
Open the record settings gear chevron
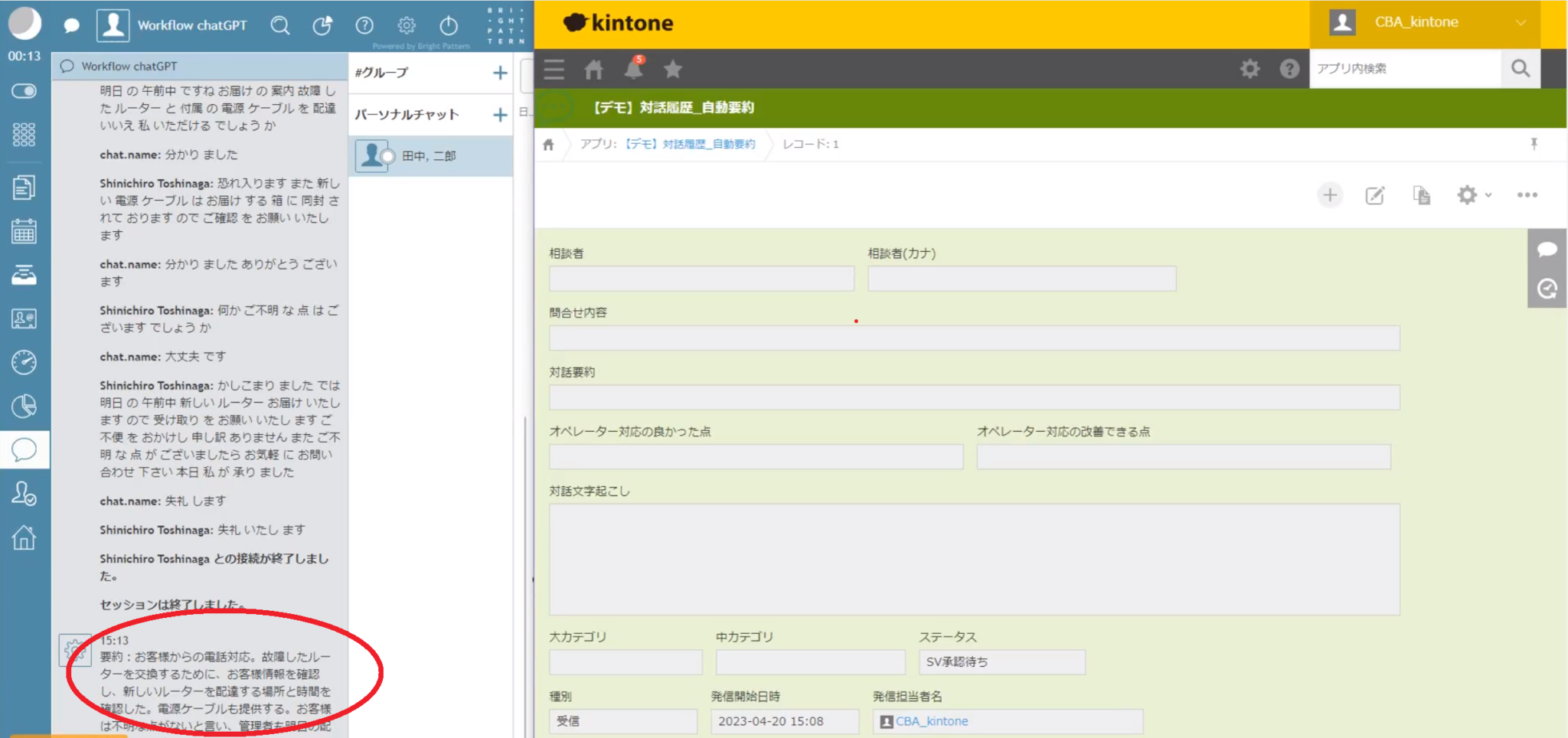(x=1473, y=195)
